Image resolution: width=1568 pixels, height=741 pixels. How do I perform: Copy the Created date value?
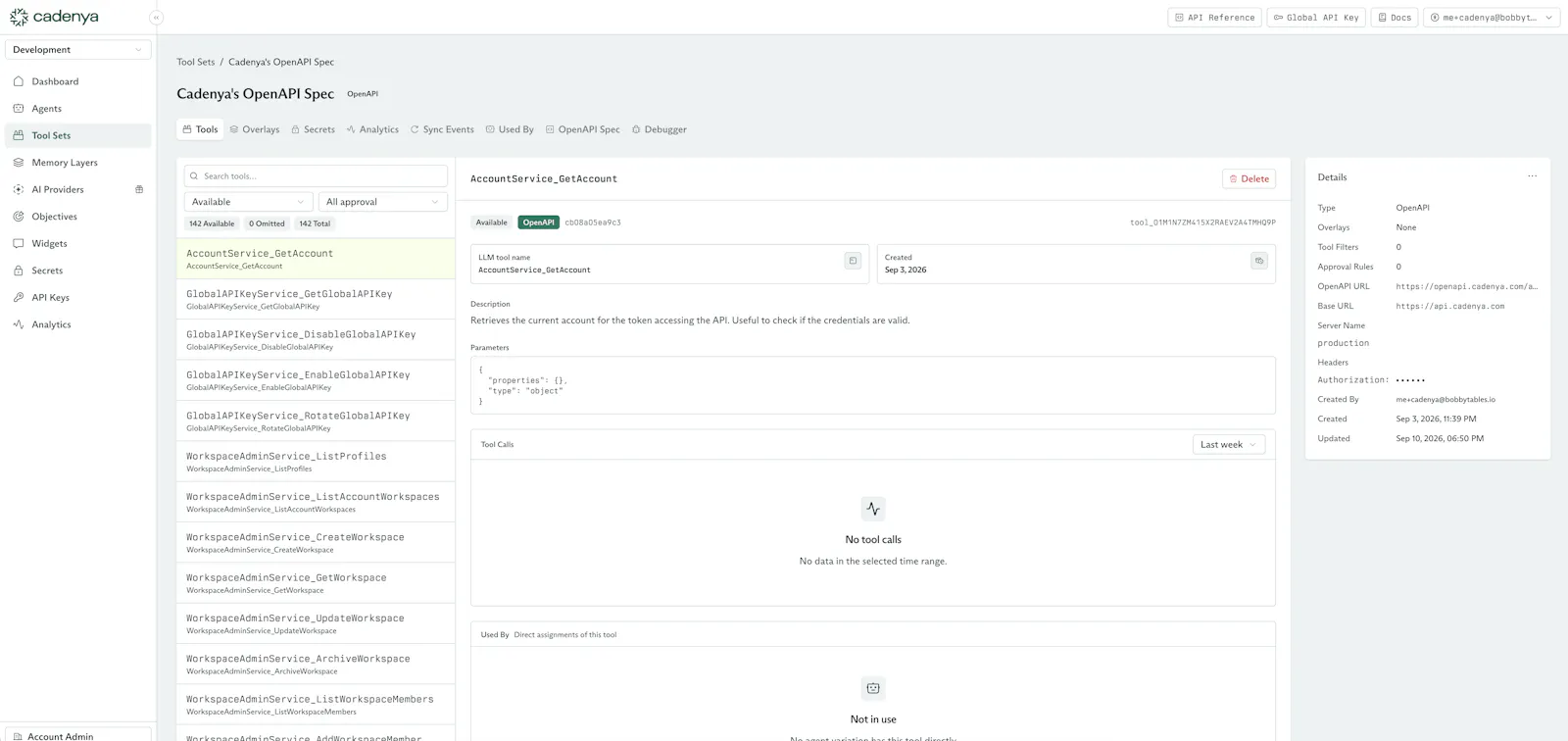pos(1259,261)
